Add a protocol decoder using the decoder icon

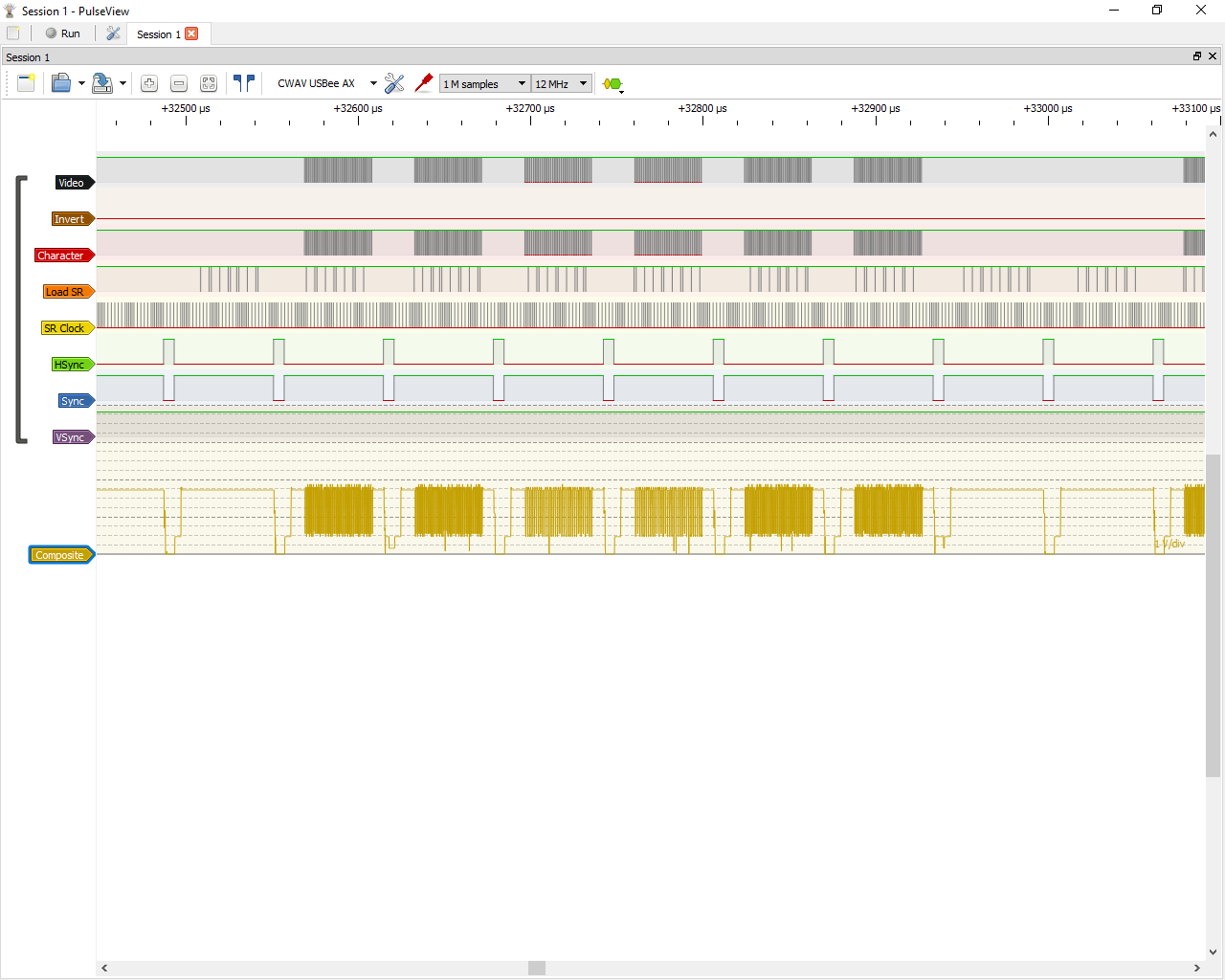coord(612,83)
